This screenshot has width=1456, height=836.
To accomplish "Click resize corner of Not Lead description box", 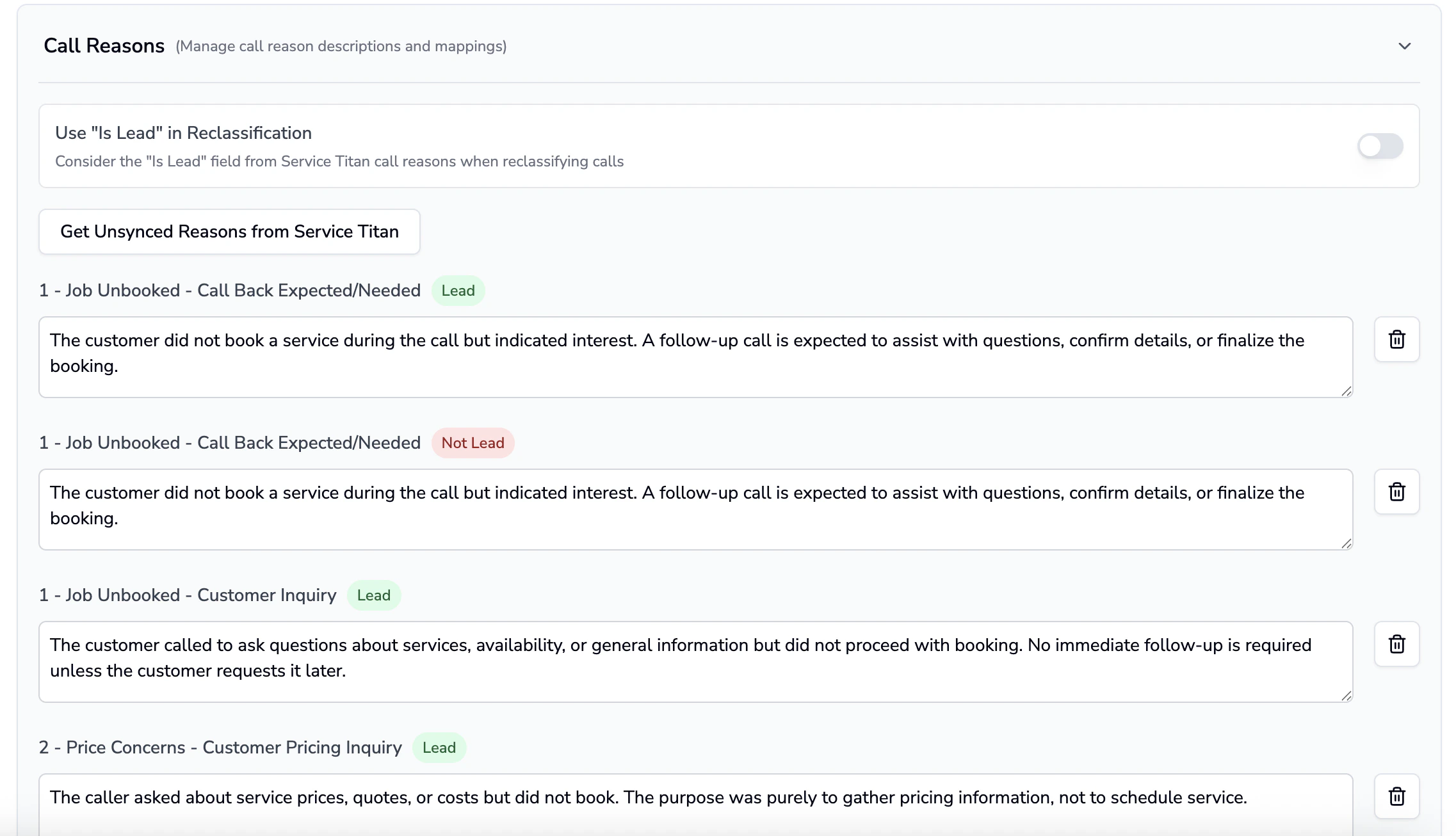I will (1346, 543).
